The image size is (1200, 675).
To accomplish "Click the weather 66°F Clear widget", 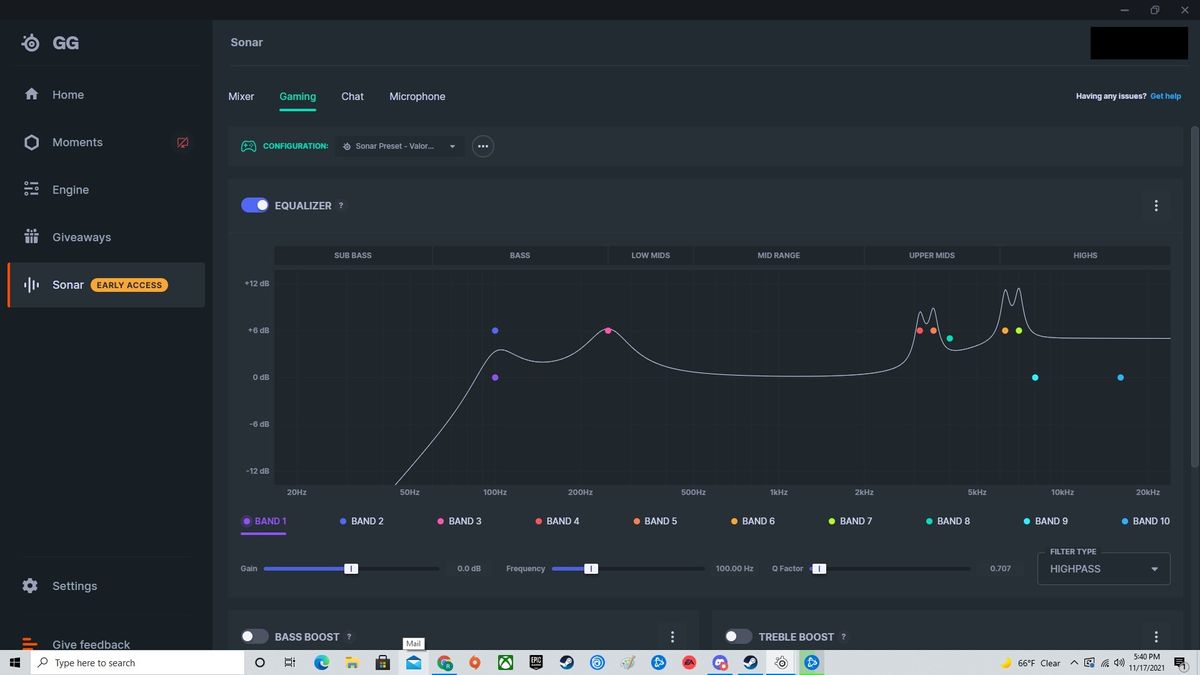I will coord(1030,663).
